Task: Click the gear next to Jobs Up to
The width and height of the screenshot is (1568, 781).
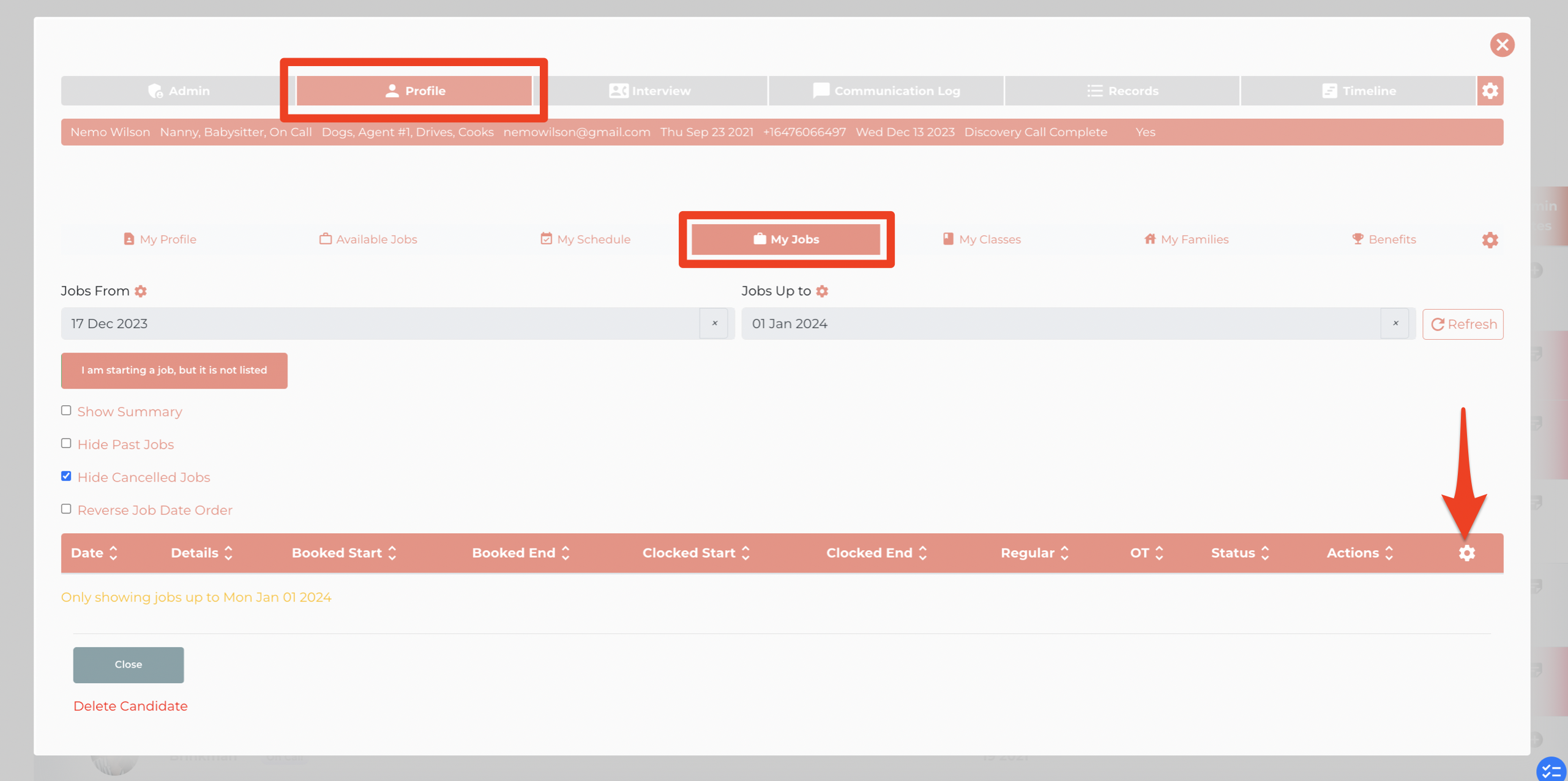Action: point(822,291)
